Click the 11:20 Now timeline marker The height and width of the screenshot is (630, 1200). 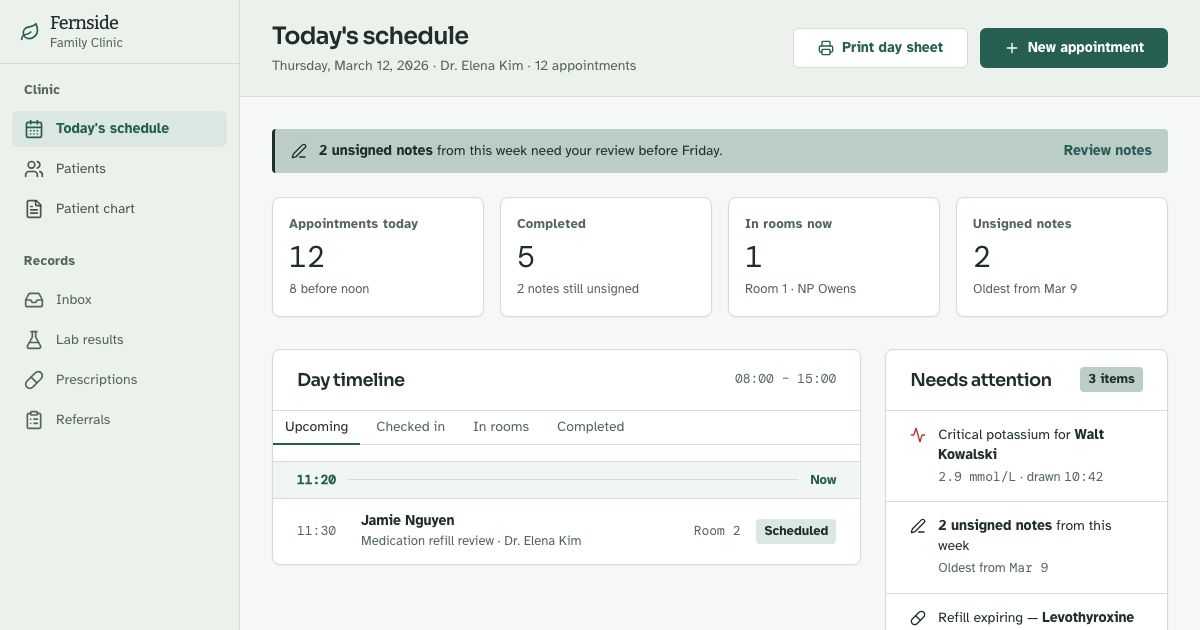[x=566, y=480]
